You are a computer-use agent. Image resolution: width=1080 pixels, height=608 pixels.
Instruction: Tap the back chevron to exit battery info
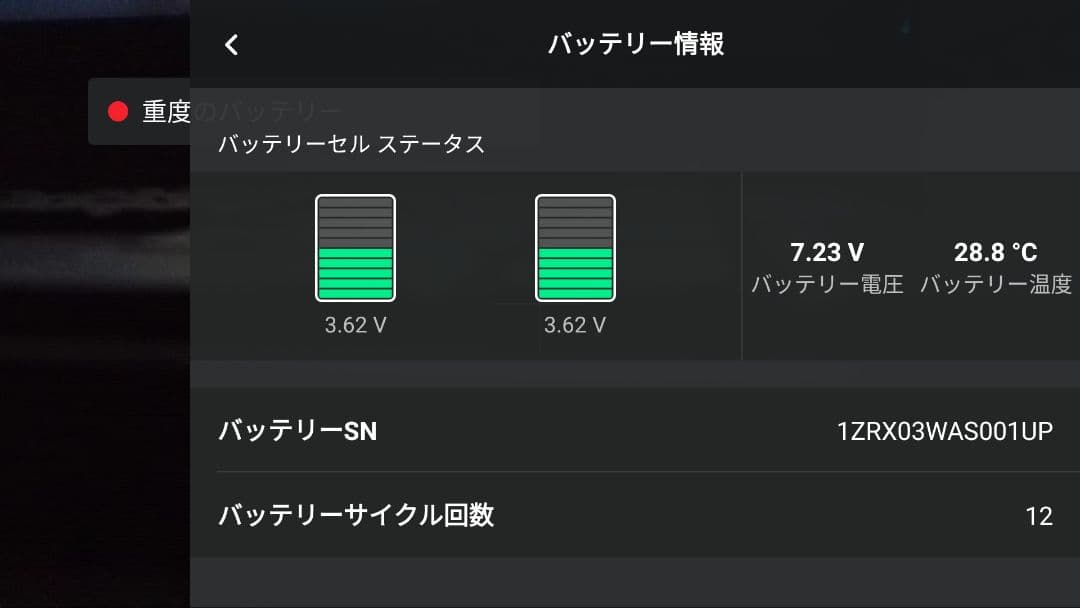(231, 44)
